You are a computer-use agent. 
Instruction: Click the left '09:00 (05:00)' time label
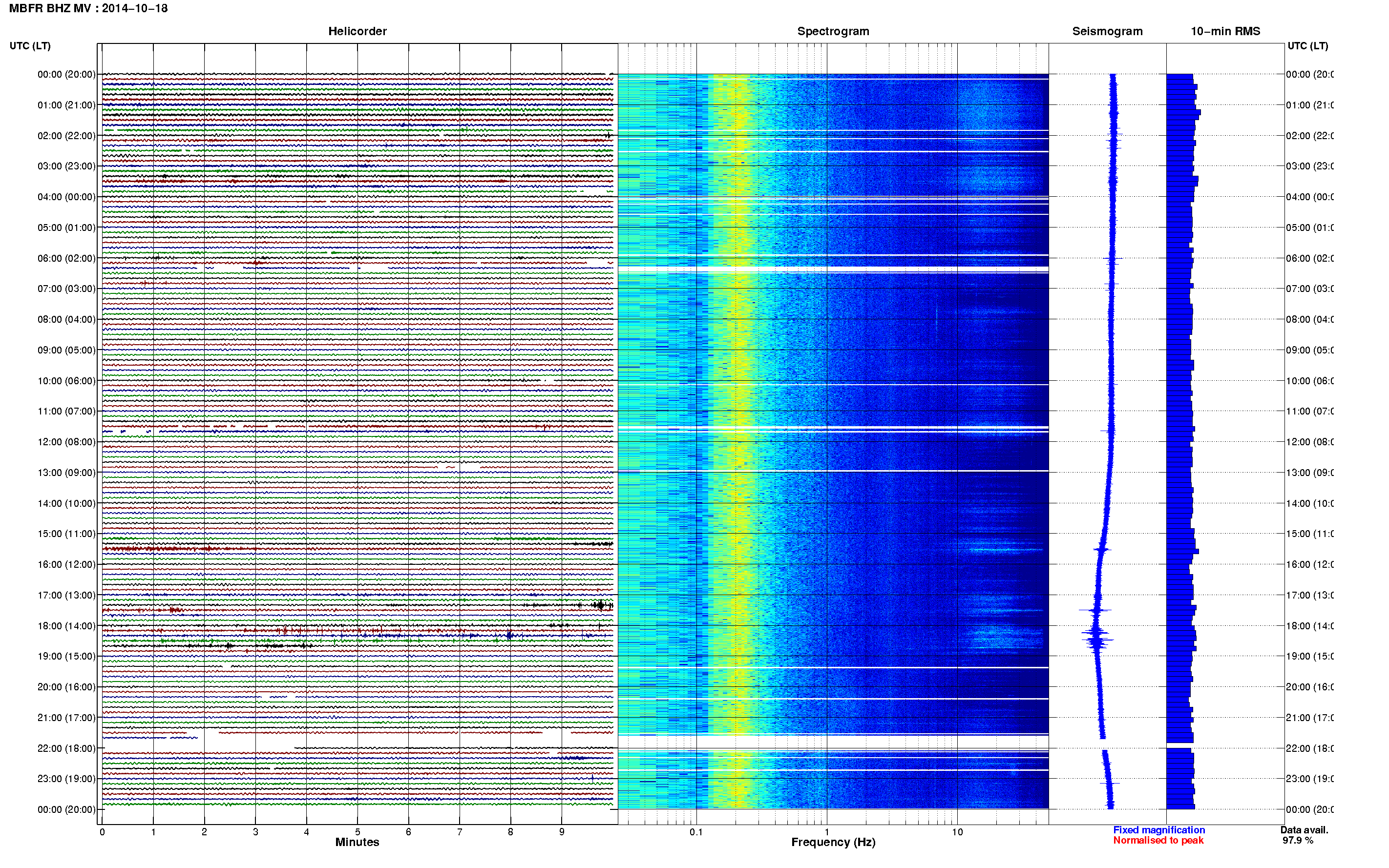(66, 350)
